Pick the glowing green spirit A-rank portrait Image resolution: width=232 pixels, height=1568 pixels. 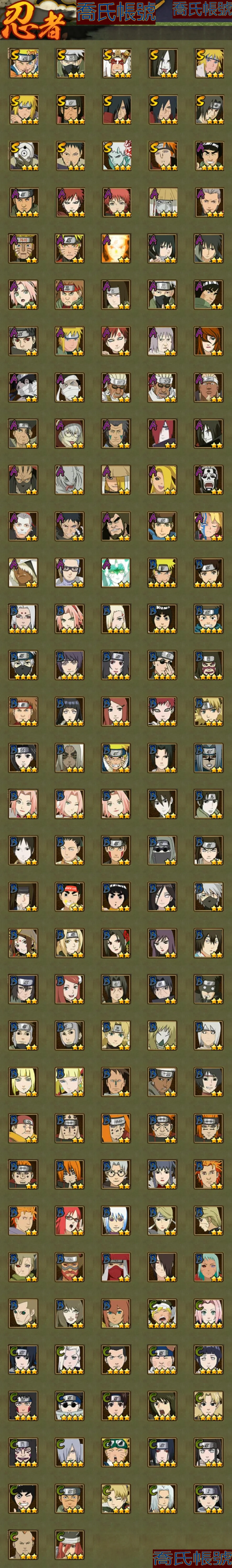(116, 572)
